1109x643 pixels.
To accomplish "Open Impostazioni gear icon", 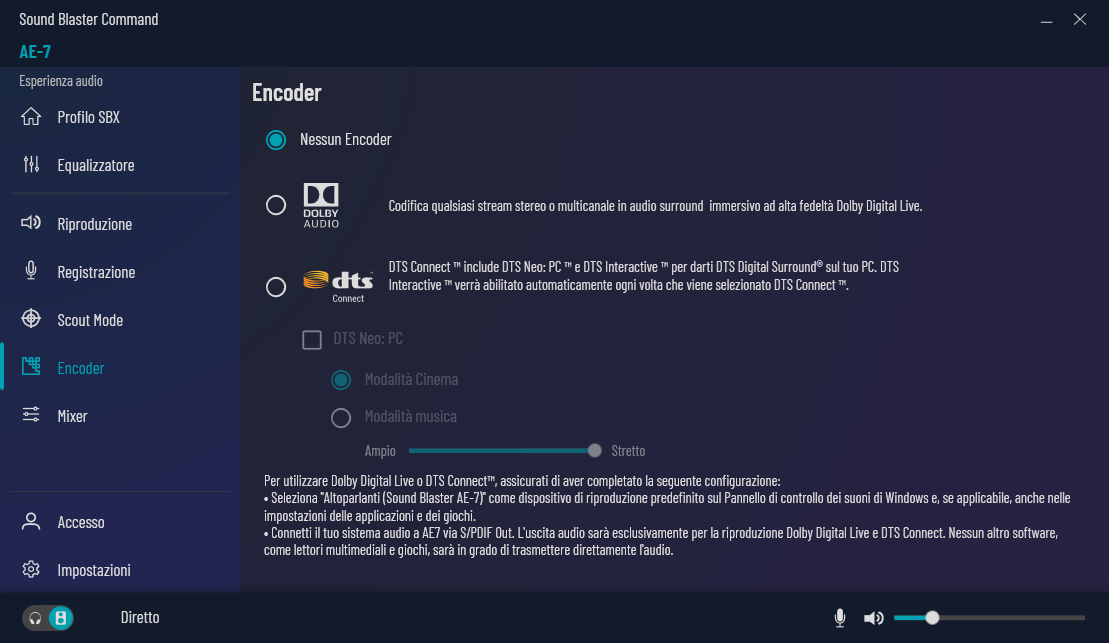I will tap(31, 570).
